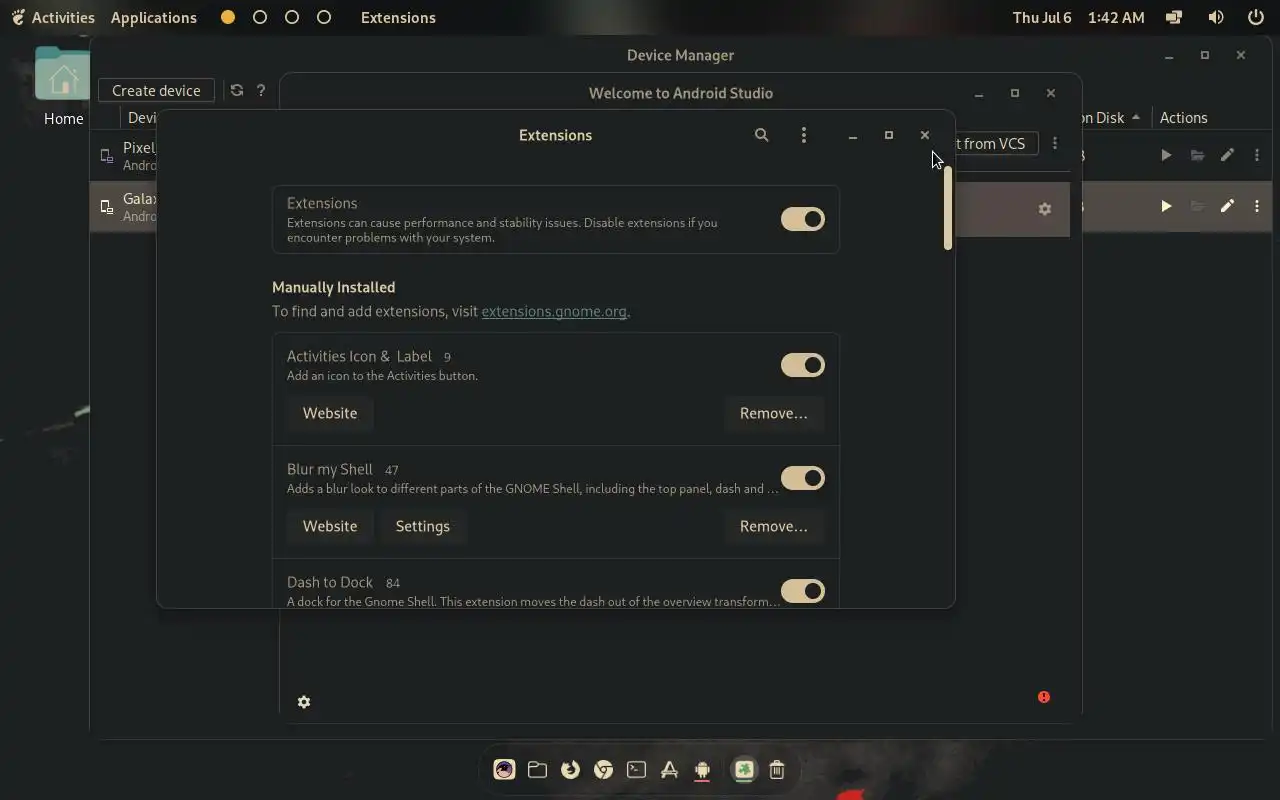Open Website for Blur my Shell
The height and width of the screenshot is (800, 1280).
pyautogui.click(x=330, y=526)
